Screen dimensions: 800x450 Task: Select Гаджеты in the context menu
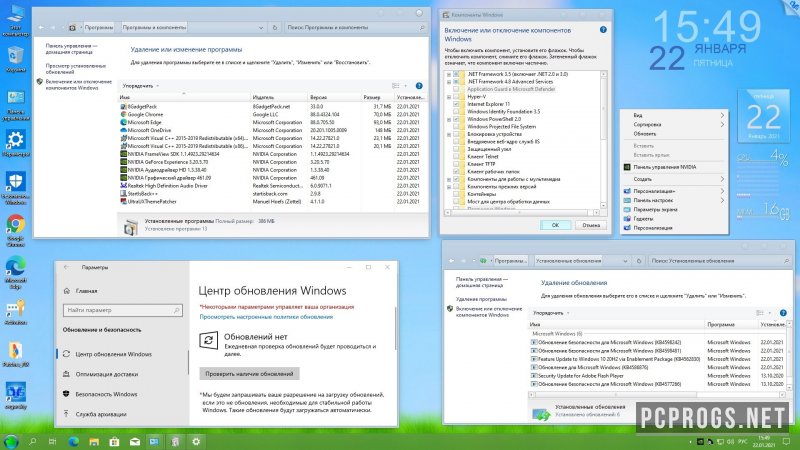point(673,218)
